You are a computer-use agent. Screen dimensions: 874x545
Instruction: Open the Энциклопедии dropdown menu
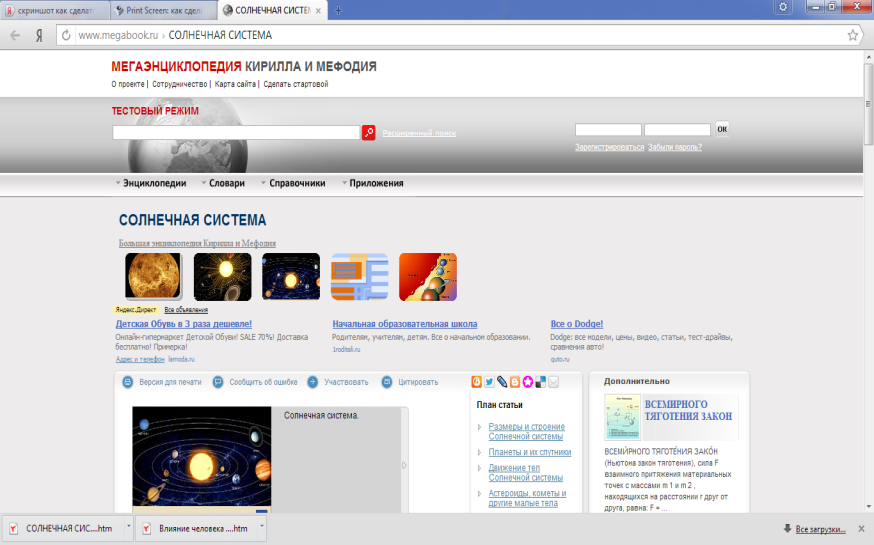point(151,183)
